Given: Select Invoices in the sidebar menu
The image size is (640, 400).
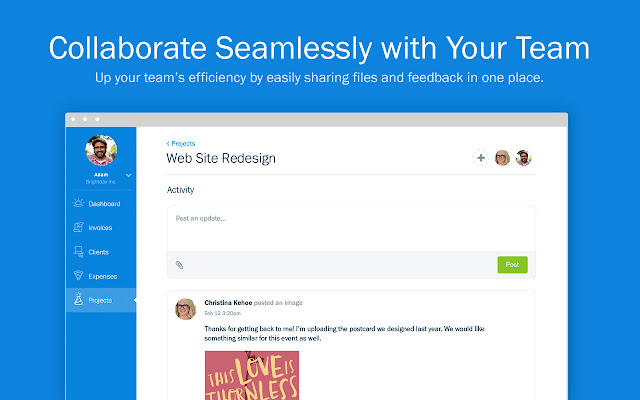Looking at the screenshot, I should (102, 228).
